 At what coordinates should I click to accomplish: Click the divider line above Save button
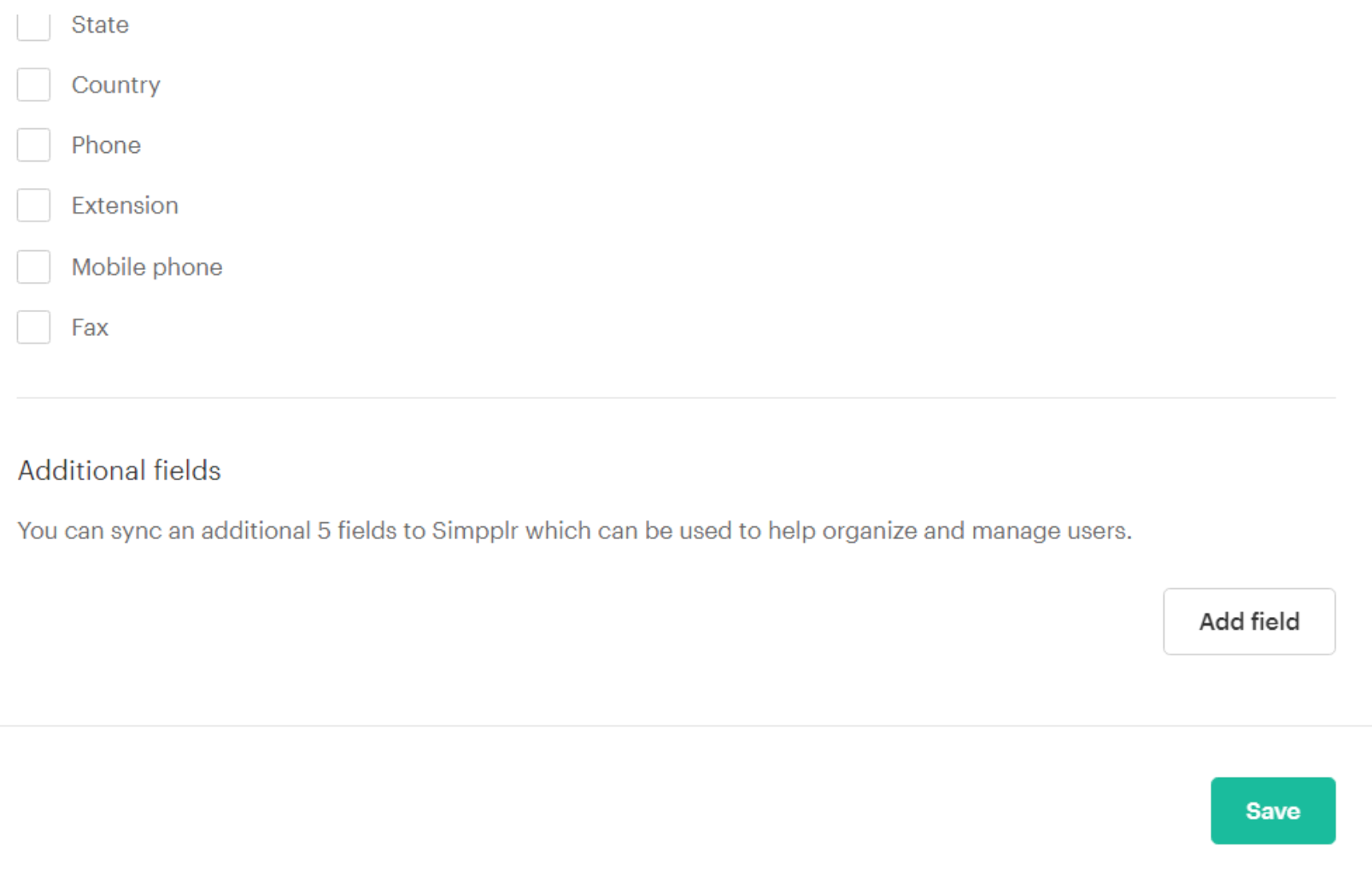[x=686, y=726]
